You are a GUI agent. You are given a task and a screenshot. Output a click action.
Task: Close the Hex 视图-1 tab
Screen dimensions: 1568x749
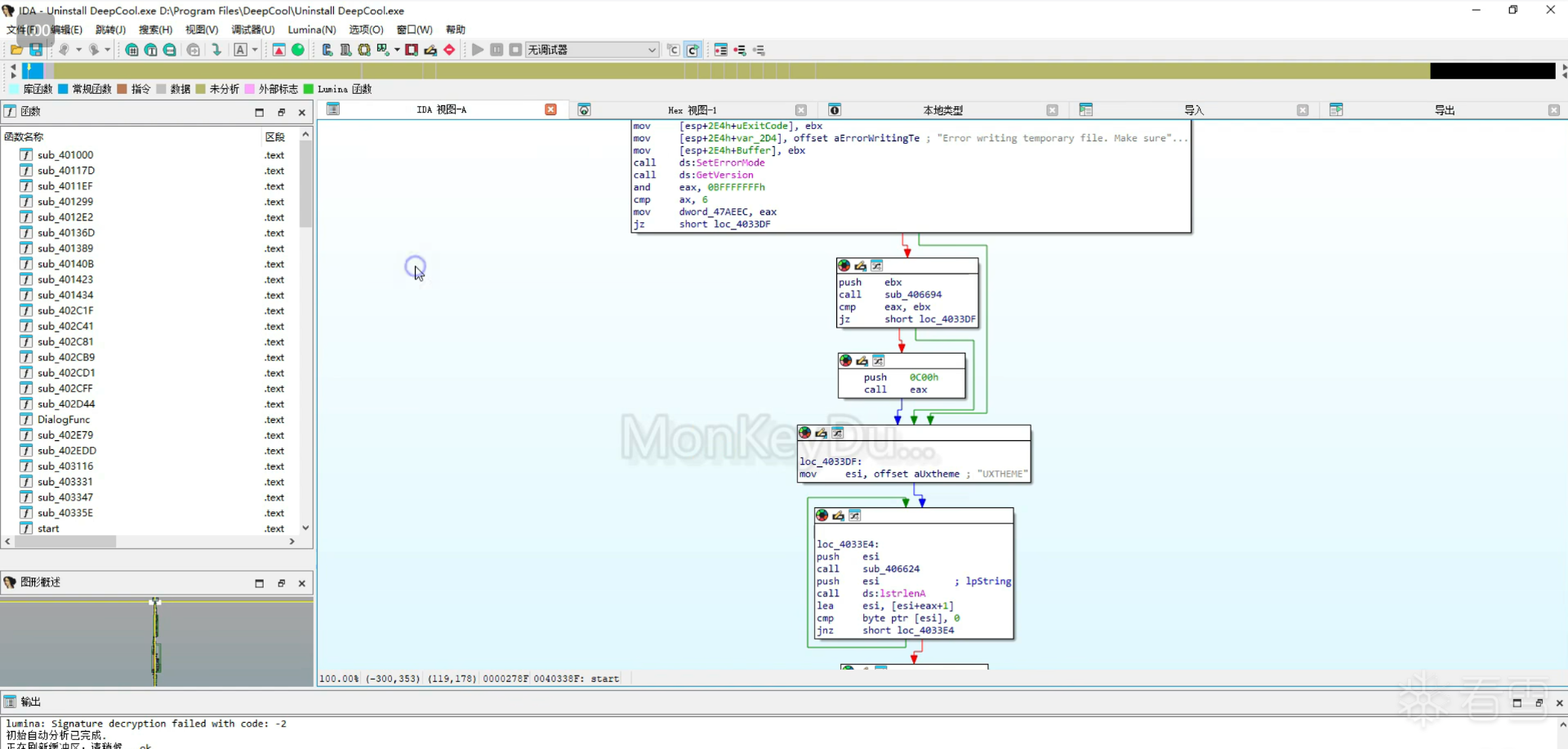[x=801, y=110]
